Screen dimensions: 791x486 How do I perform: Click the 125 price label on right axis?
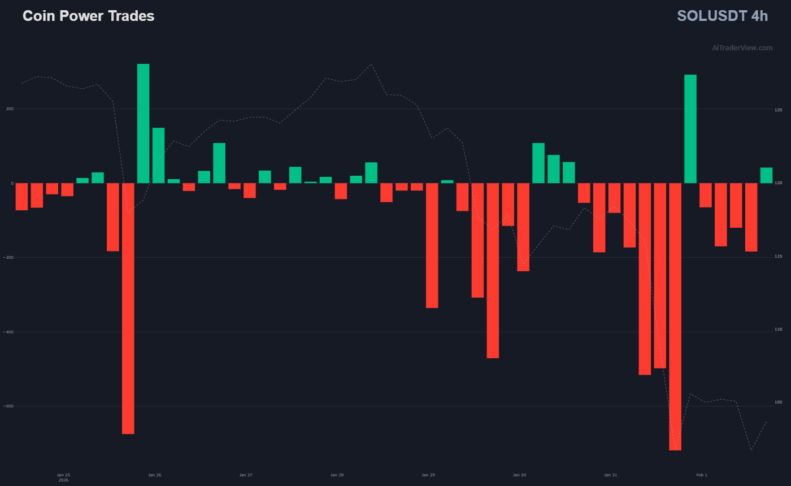pos(777,110)
